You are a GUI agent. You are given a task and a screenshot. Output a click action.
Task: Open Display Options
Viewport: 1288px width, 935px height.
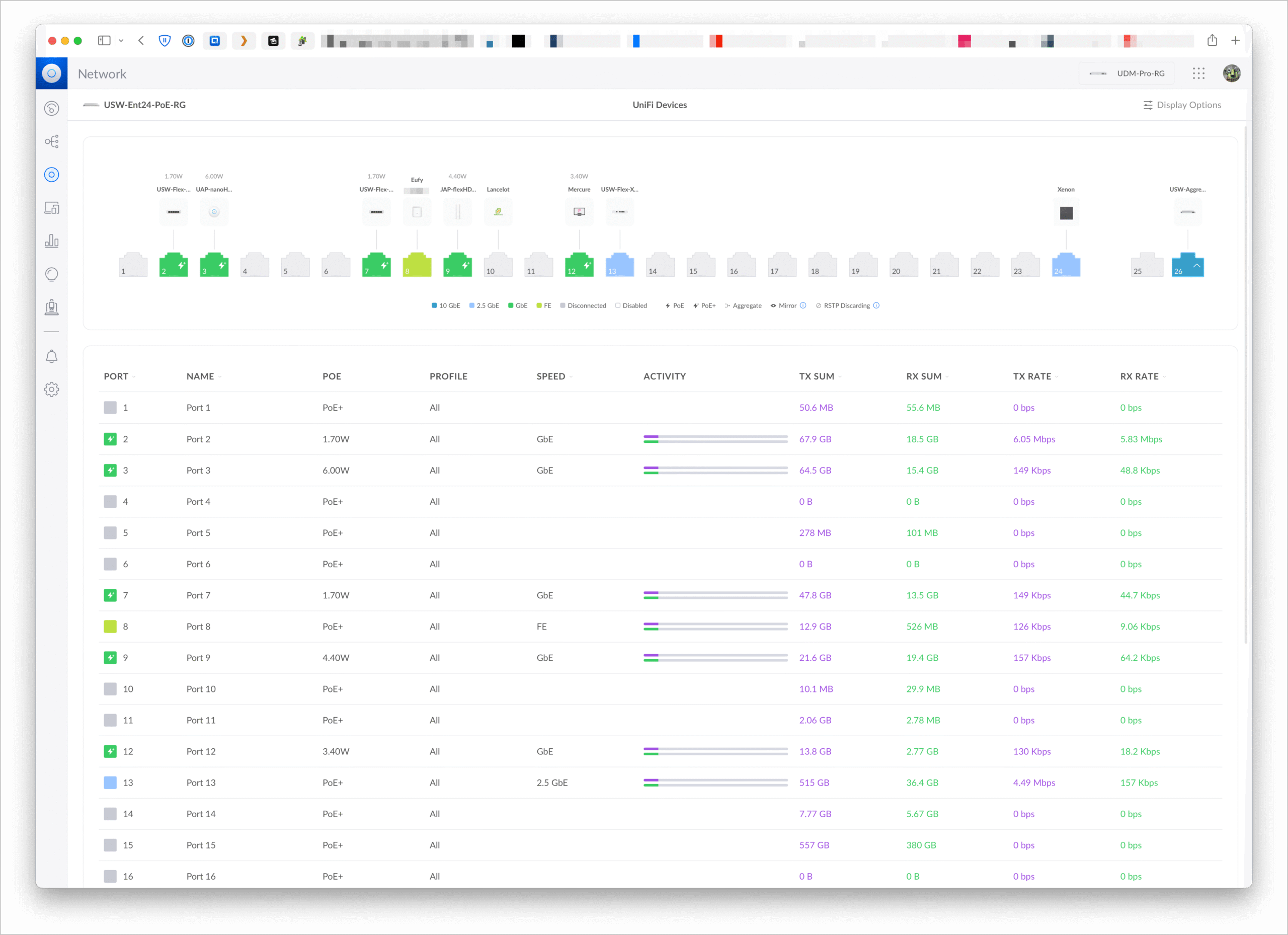[x=1182, y=105]
